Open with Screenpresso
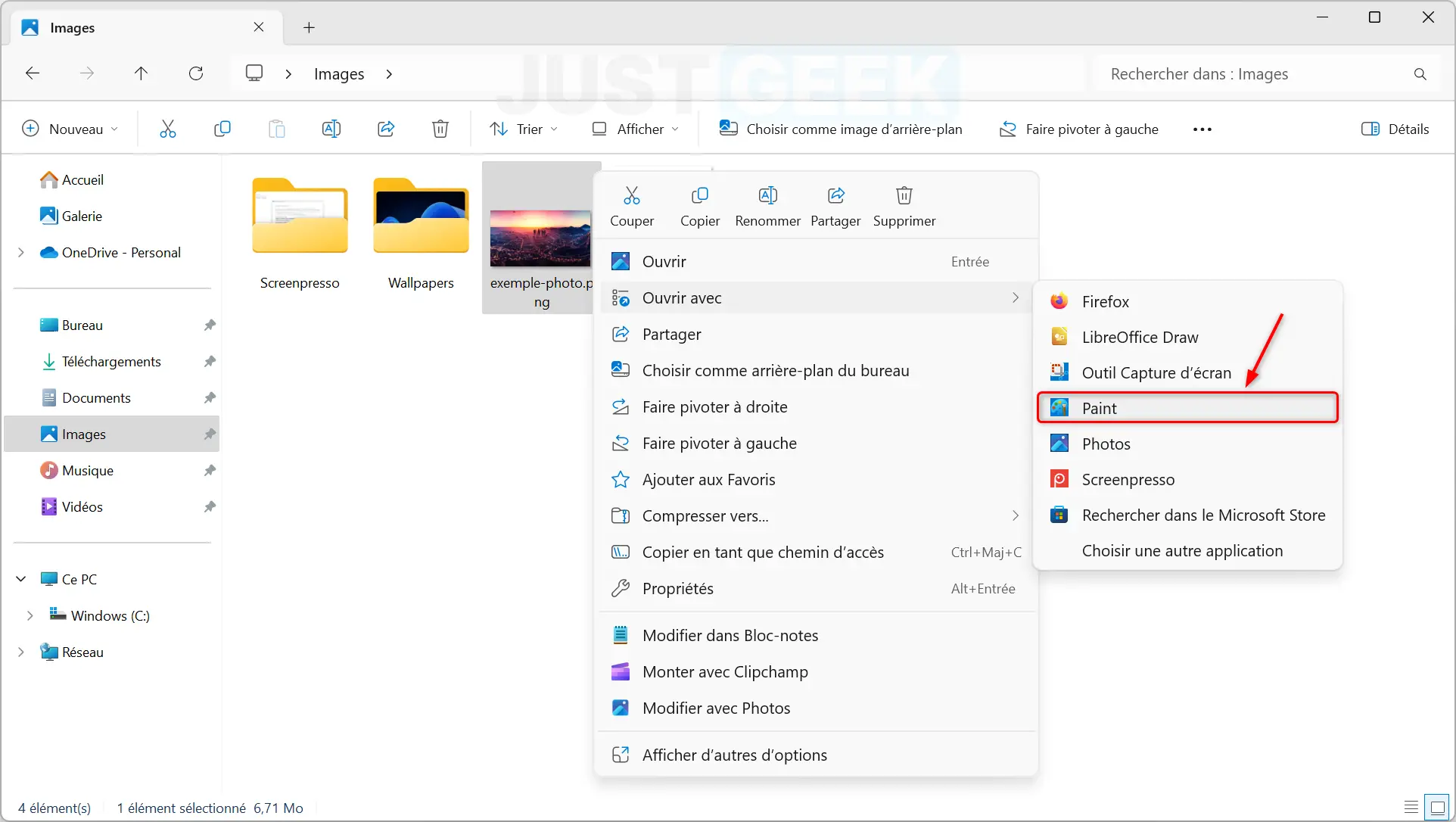The width and height of the screenshot is (1456, 822). [x=1188, y=479]
